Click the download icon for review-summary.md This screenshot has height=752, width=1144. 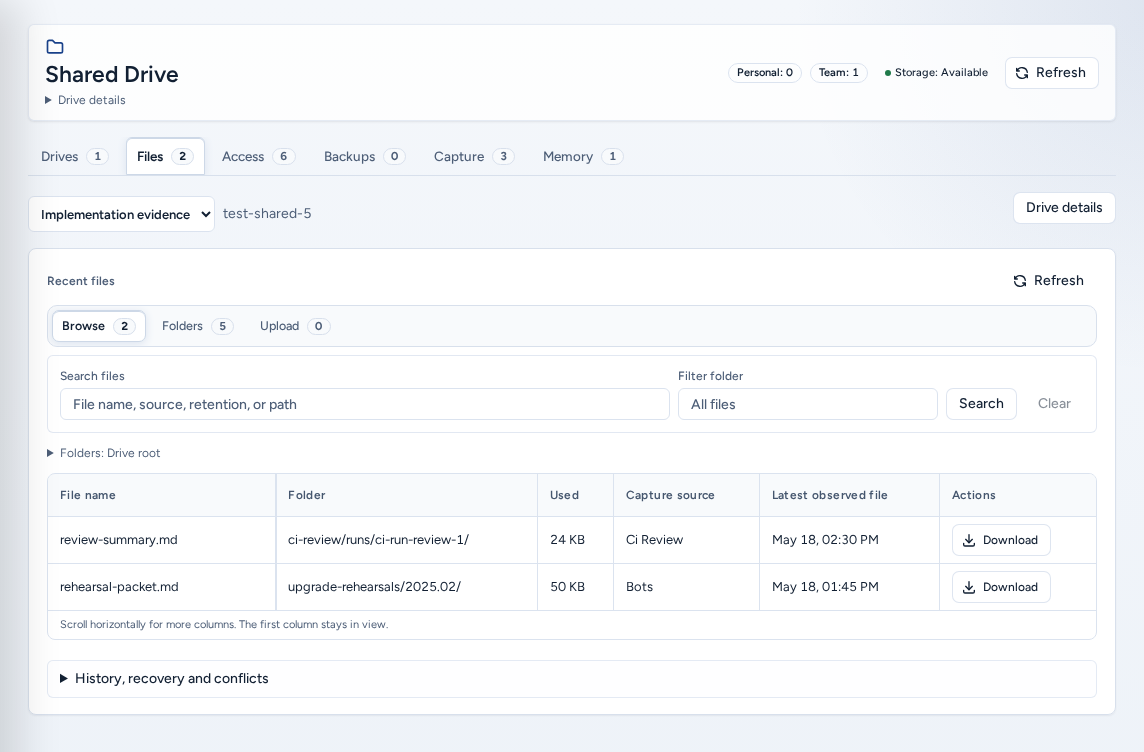click(x=969, y=540)
